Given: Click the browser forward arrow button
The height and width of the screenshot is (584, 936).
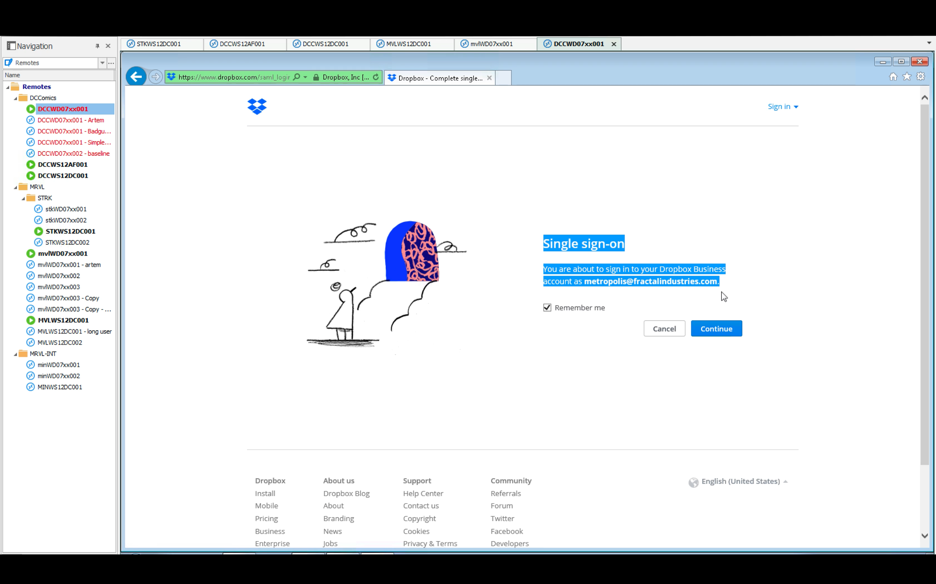Looking at the screenshot, I should pyautogui.click(x=155, y=77).
